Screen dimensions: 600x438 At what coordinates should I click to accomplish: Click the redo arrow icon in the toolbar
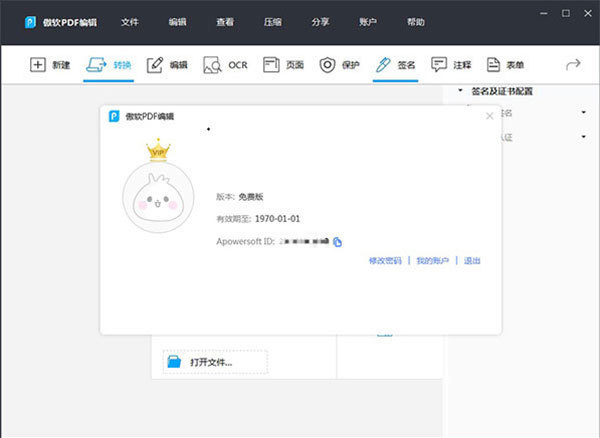tap(573, 64)
